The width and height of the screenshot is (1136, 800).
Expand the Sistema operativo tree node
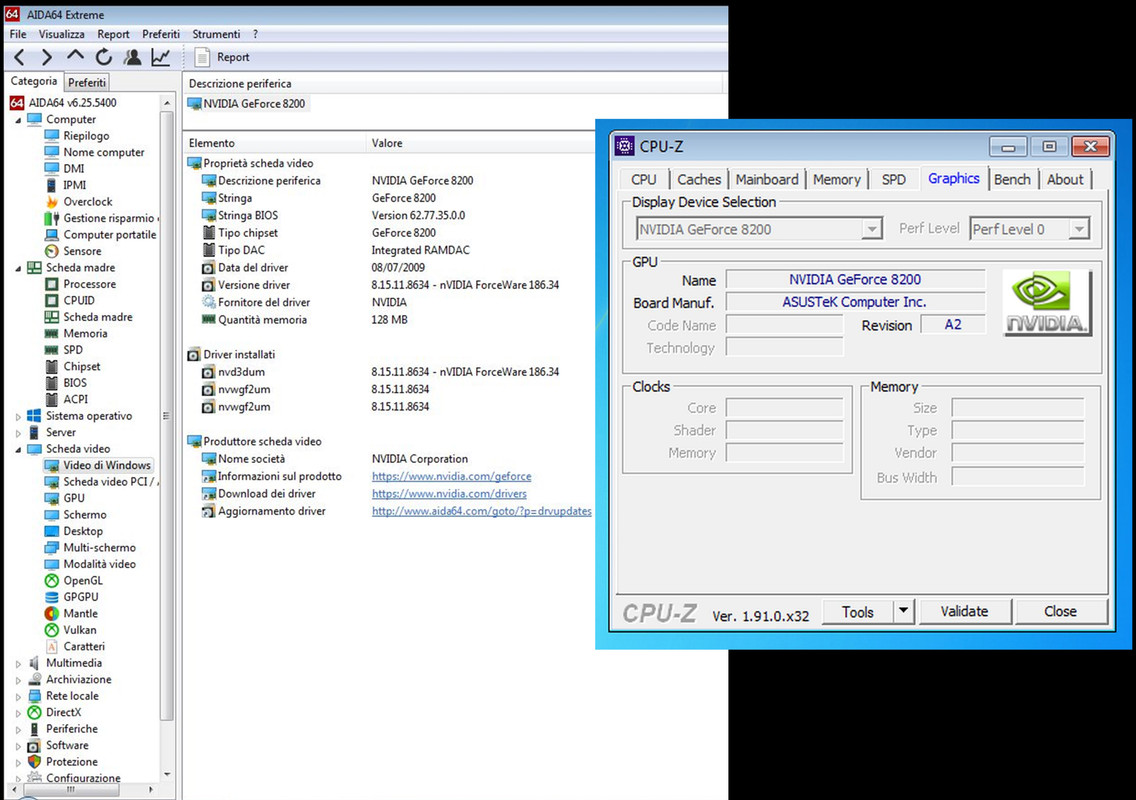18,417
